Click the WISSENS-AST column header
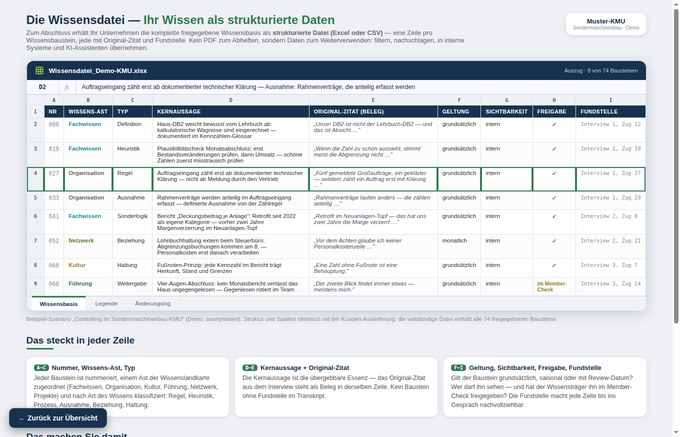Image resolution: width=680 pixels, height=437 pixels. (88, 111)
